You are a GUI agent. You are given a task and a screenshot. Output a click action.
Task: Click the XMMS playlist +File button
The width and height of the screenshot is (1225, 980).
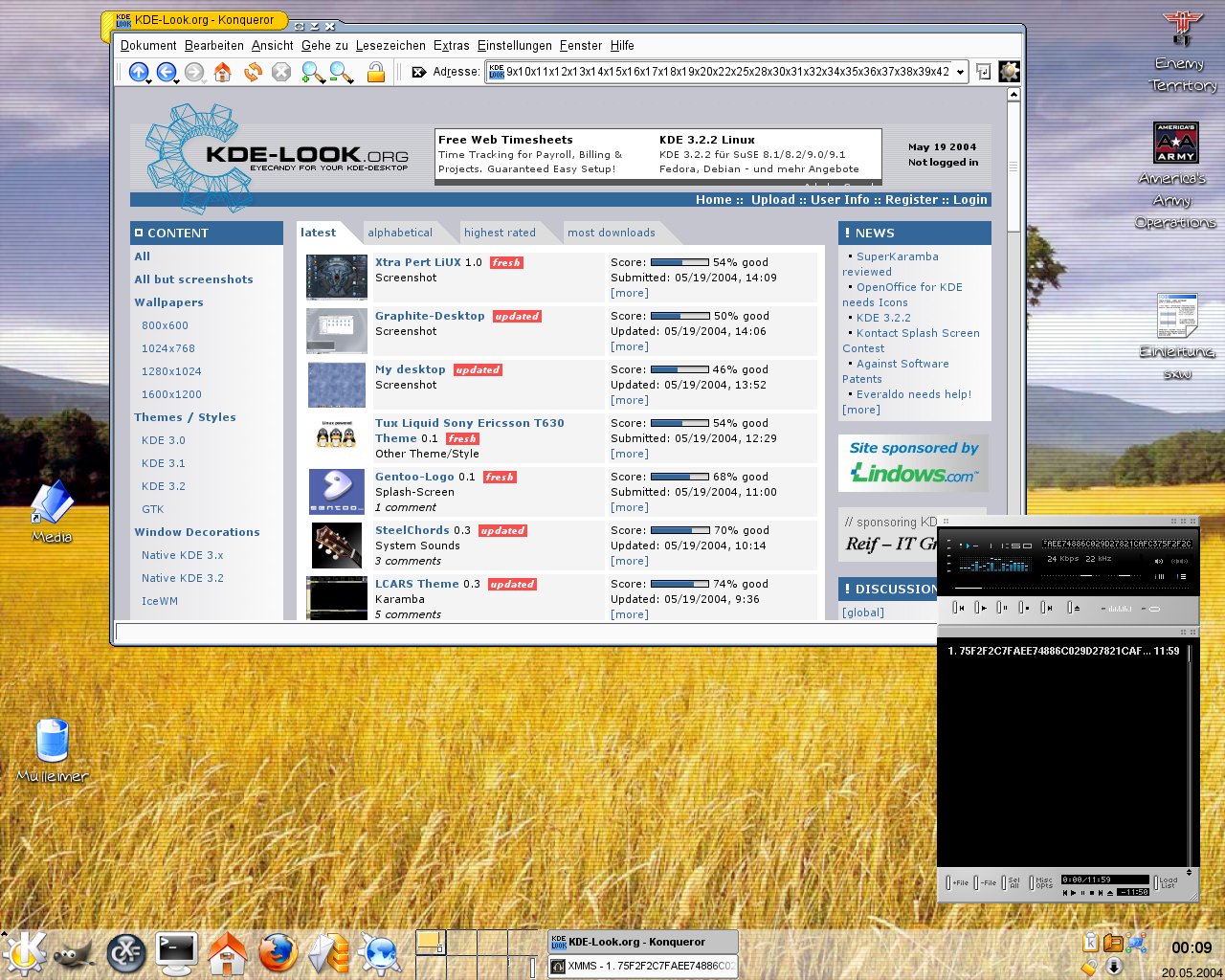958,882
